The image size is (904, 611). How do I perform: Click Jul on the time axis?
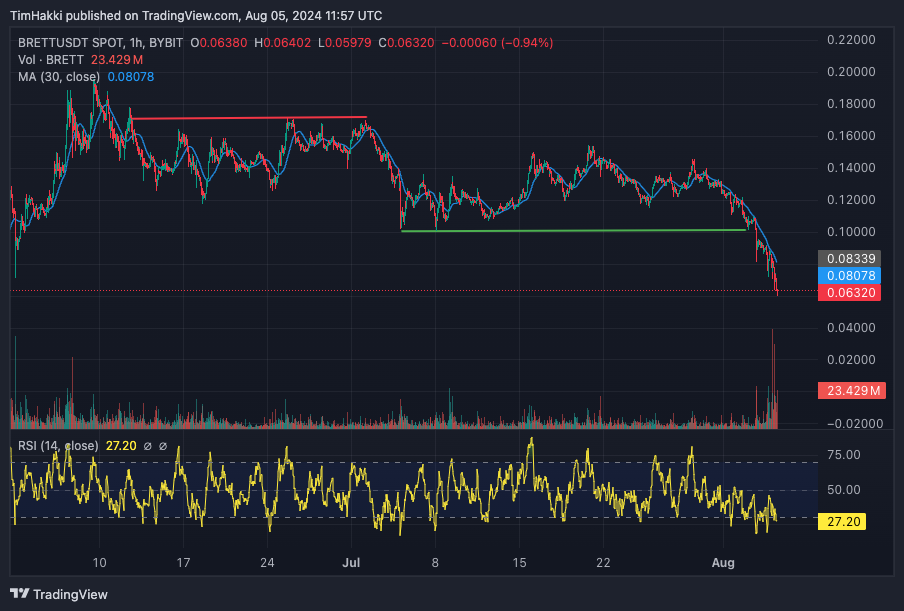351,563
